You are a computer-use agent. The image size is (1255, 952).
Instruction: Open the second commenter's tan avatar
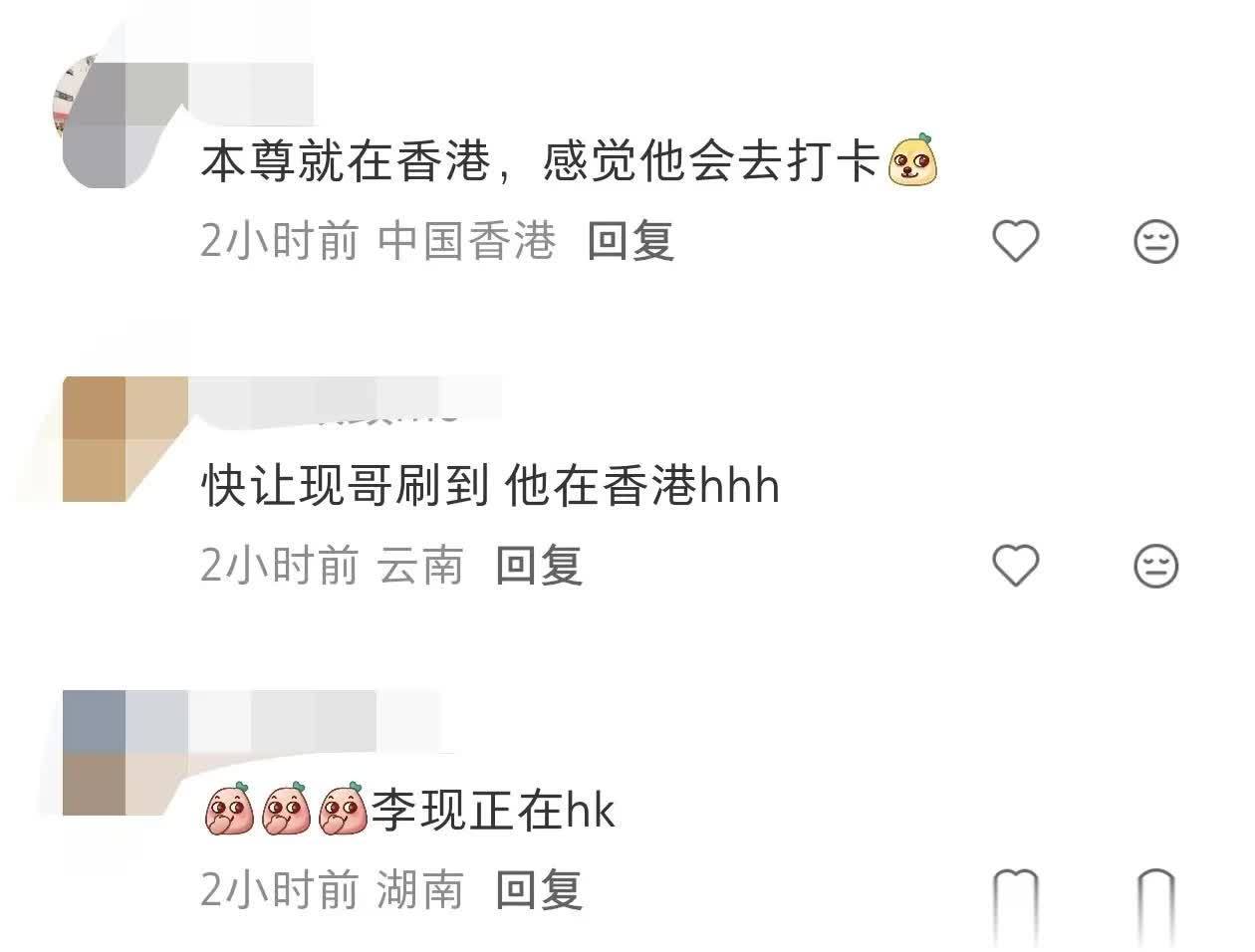pos(125,438)
